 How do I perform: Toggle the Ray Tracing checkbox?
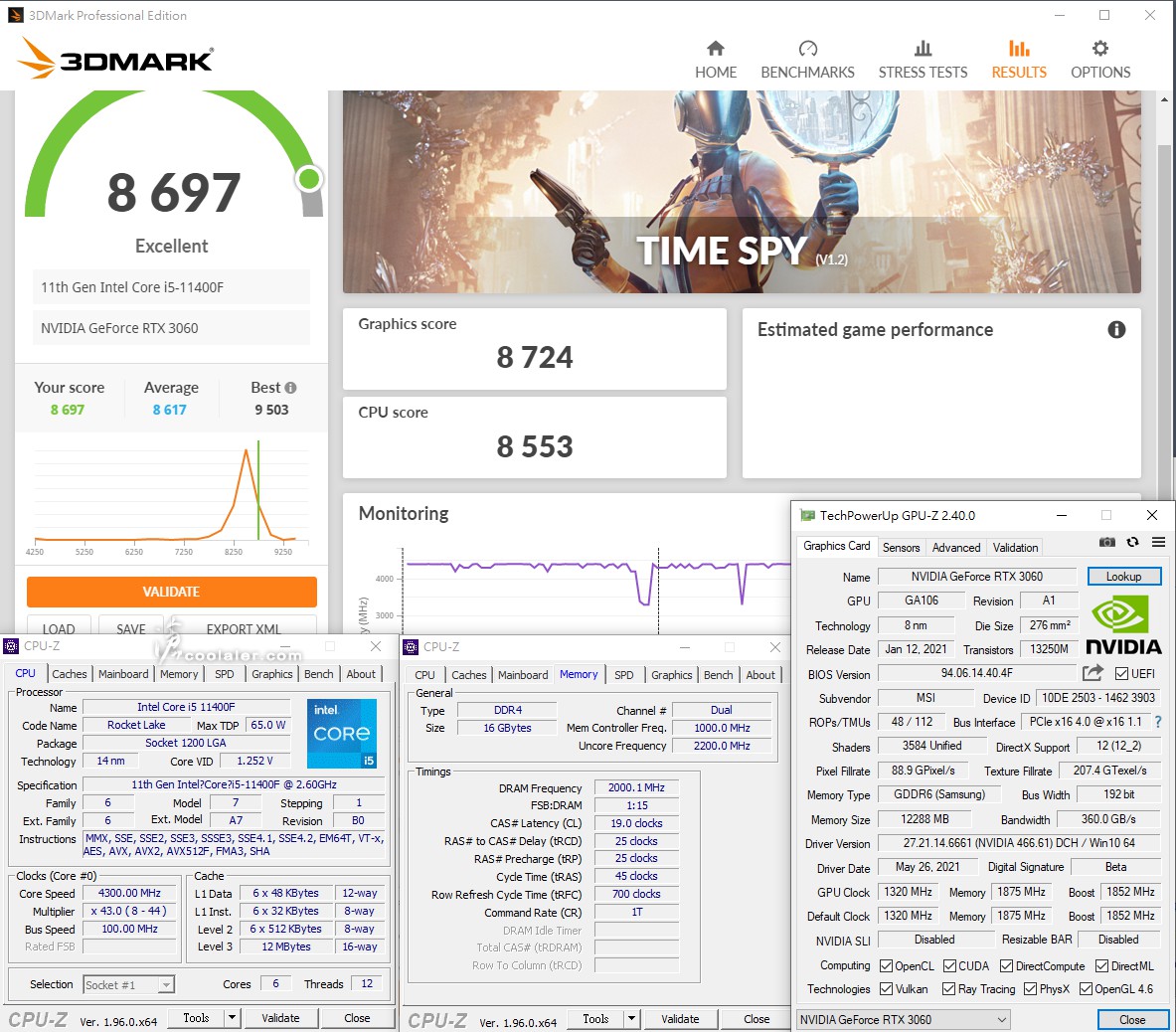[948, 989]
